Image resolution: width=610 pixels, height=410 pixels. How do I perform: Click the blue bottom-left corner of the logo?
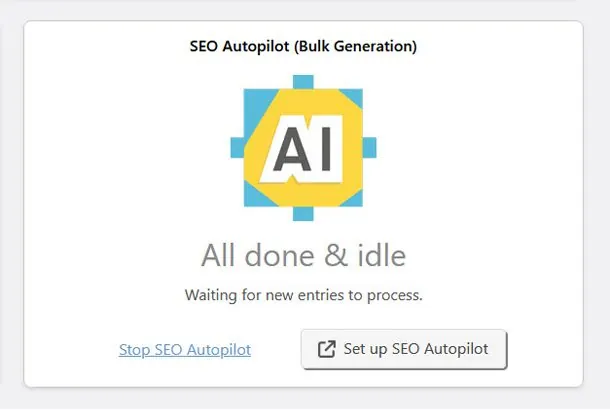[x=253, y=196]
